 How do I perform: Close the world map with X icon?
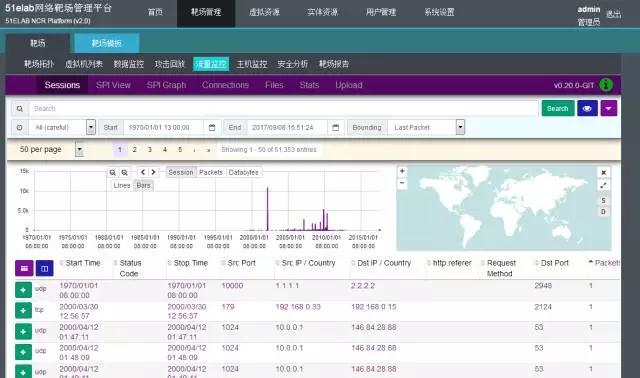click(x=603, y=173)
